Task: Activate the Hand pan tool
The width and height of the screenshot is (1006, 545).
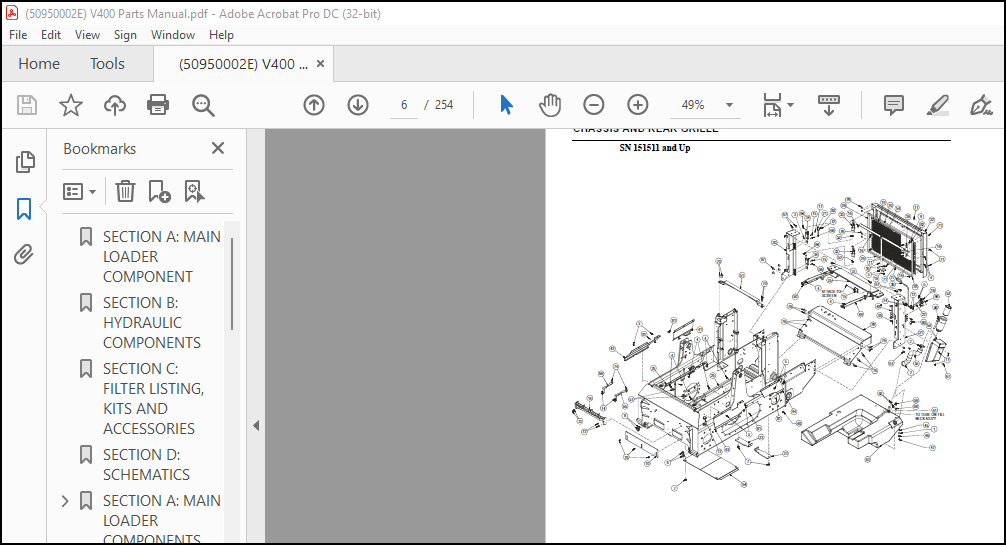Action: click(550, 105)
